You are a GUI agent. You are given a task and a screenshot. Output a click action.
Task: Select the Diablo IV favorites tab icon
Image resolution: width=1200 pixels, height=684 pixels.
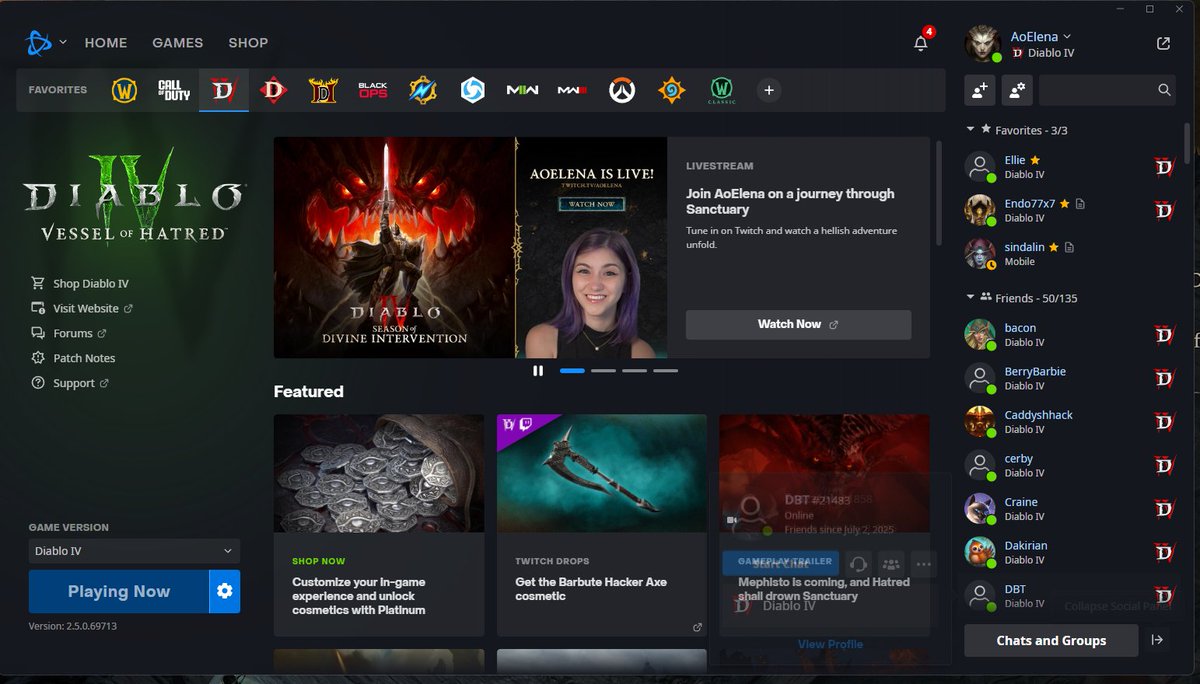click(x=223, y=90)
